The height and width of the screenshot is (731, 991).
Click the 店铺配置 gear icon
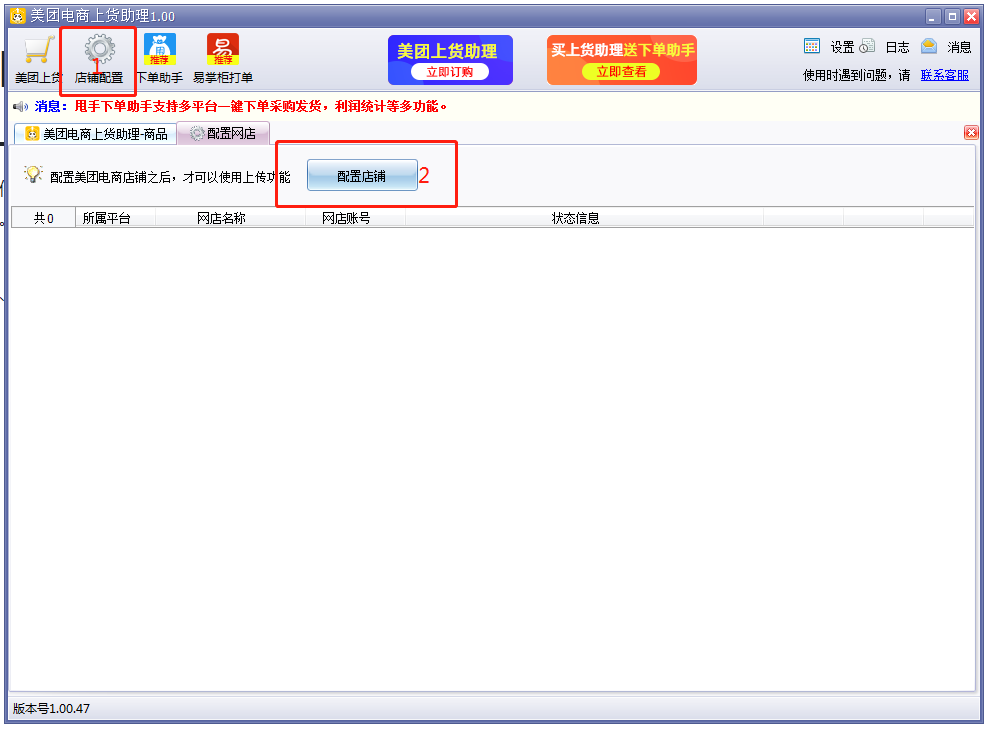[100, 49]
